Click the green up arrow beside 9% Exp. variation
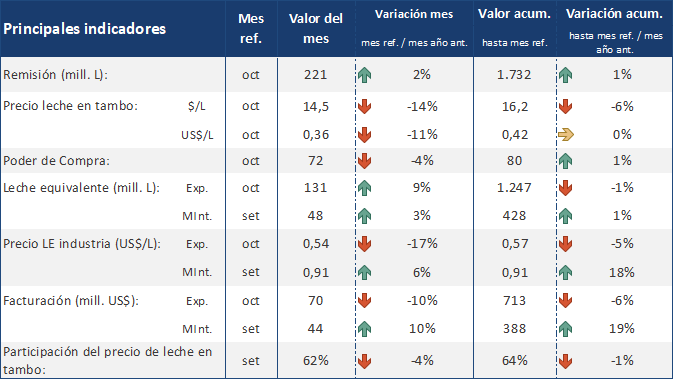 [365, 188]
